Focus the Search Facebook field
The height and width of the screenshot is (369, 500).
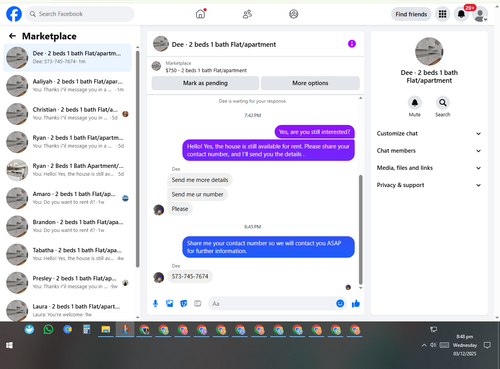pos(80,14)
